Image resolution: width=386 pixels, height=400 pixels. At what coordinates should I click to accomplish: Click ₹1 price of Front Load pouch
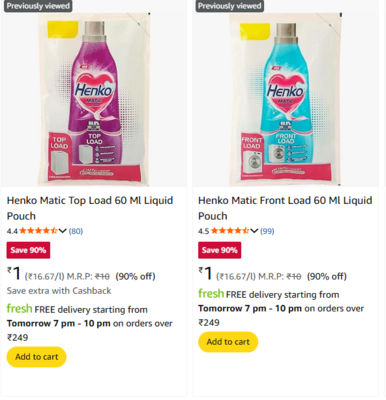click(x=205, y=273)
